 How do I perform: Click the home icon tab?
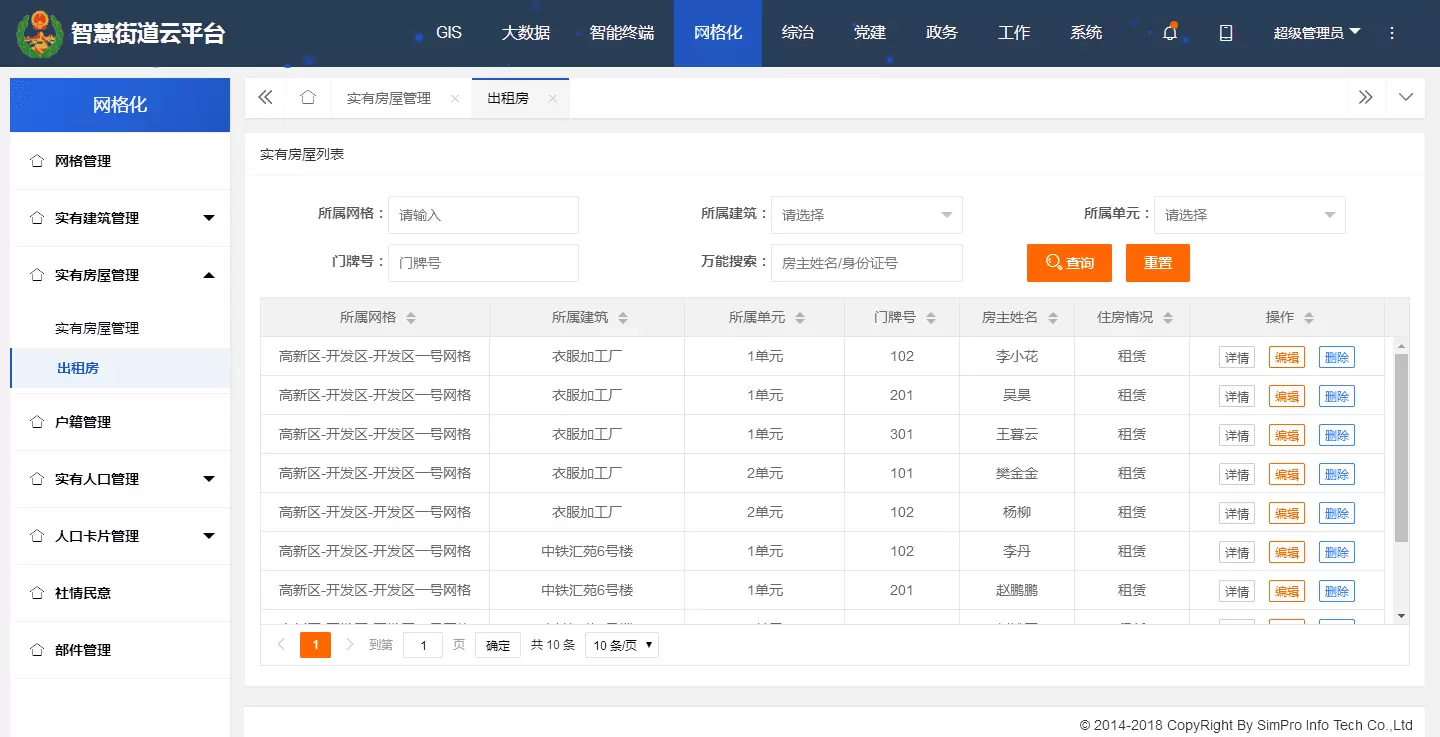click(308, 98)
